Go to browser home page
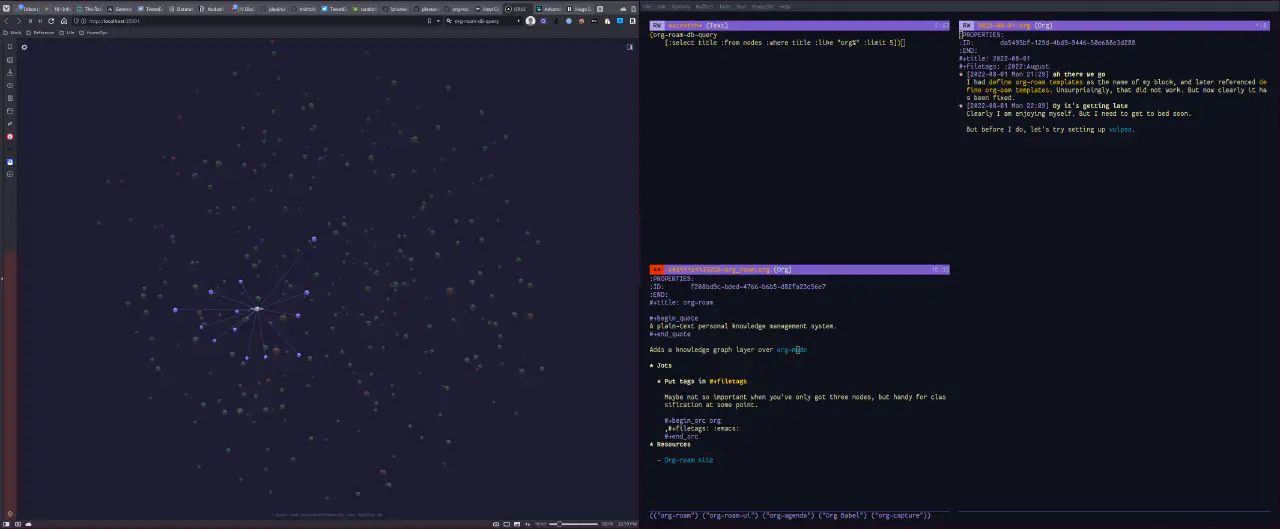Screen dimensions: 1280x529 click(61, 20)
